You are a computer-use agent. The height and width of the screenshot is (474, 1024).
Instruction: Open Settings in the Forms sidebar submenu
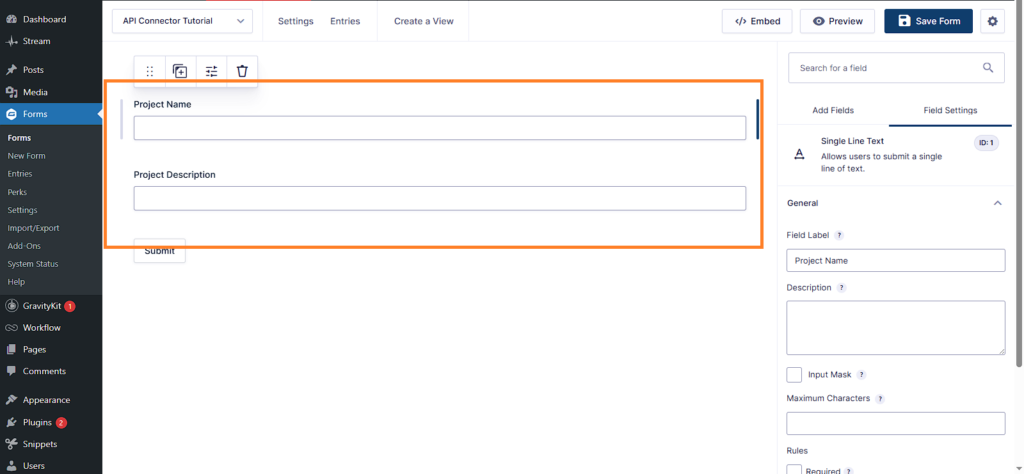tap(22, 210)
